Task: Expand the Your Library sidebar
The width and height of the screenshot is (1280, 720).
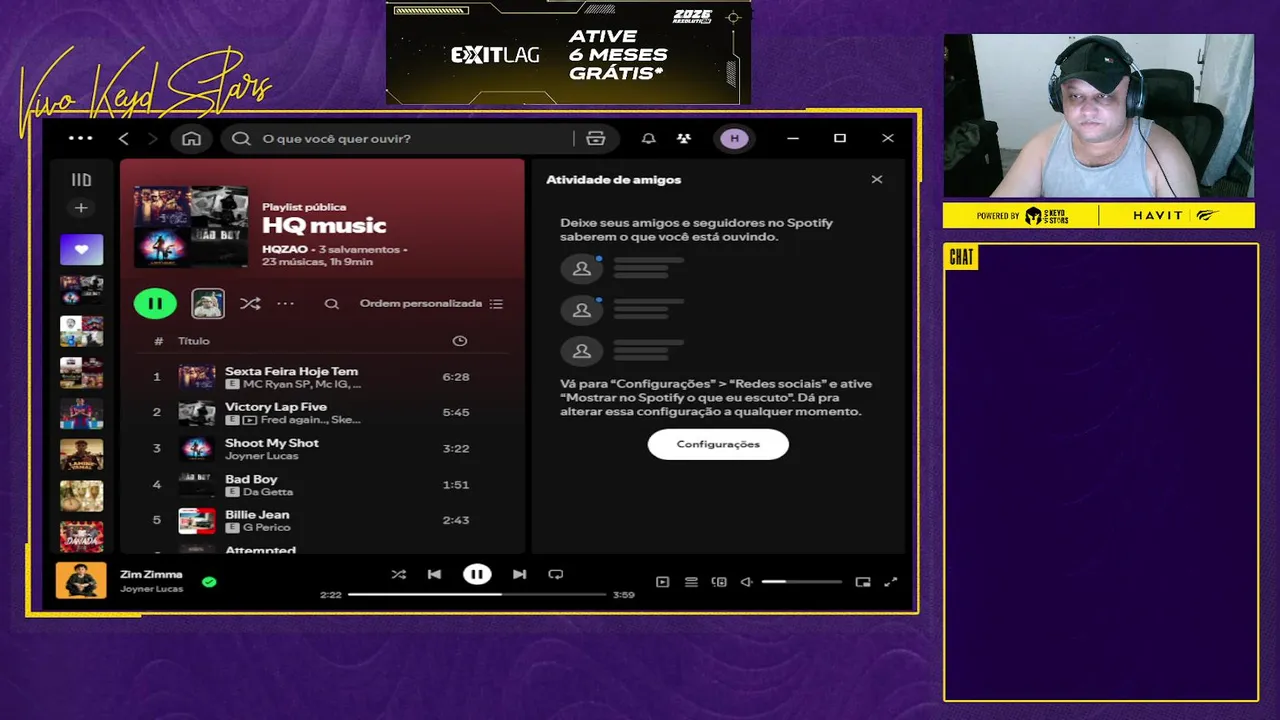Action: (x=81, y=180)
